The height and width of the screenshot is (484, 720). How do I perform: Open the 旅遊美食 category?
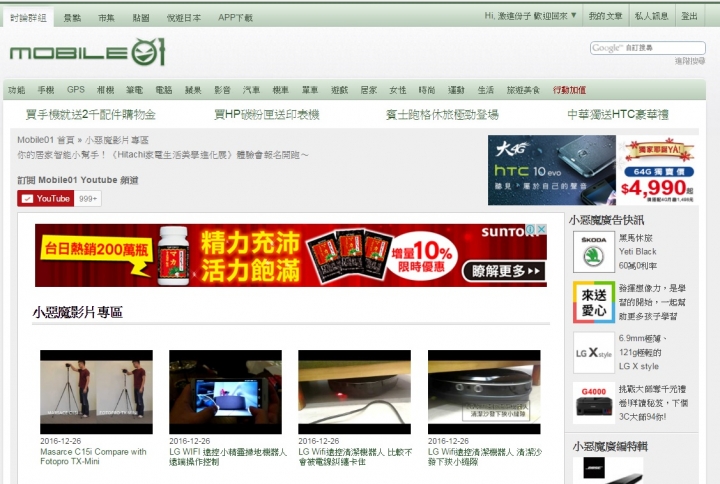click(x=523, y=90)
